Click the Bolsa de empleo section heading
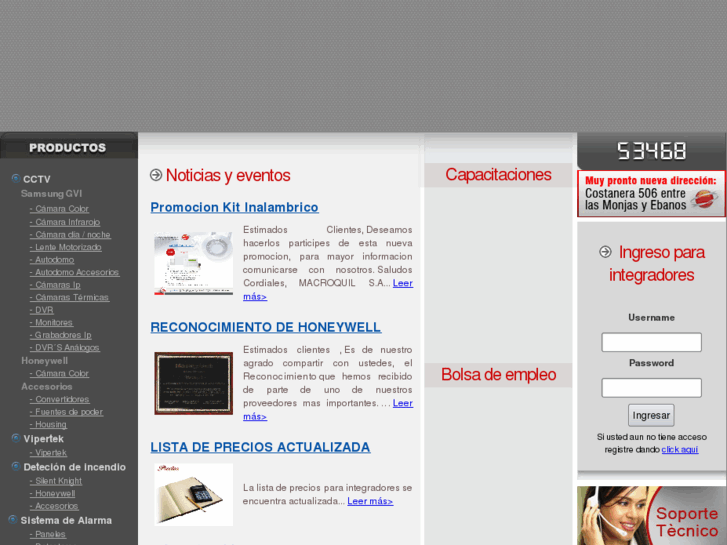727x545 pixels. tap(498, 375)
